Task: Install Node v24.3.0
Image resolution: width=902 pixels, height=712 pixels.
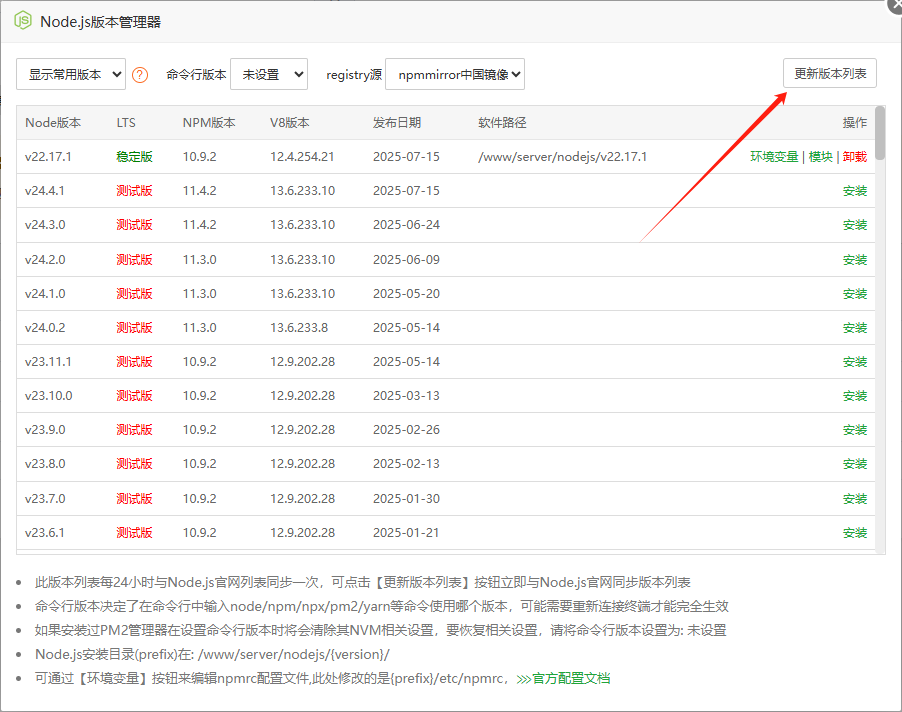Action: coord(855,225)
